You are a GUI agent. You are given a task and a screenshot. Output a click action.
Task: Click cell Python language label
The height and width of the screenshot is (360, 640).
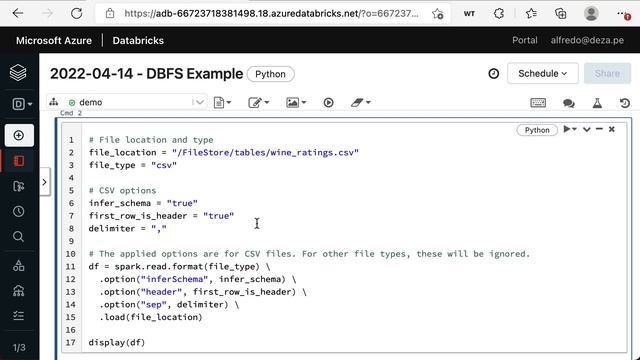537,130
